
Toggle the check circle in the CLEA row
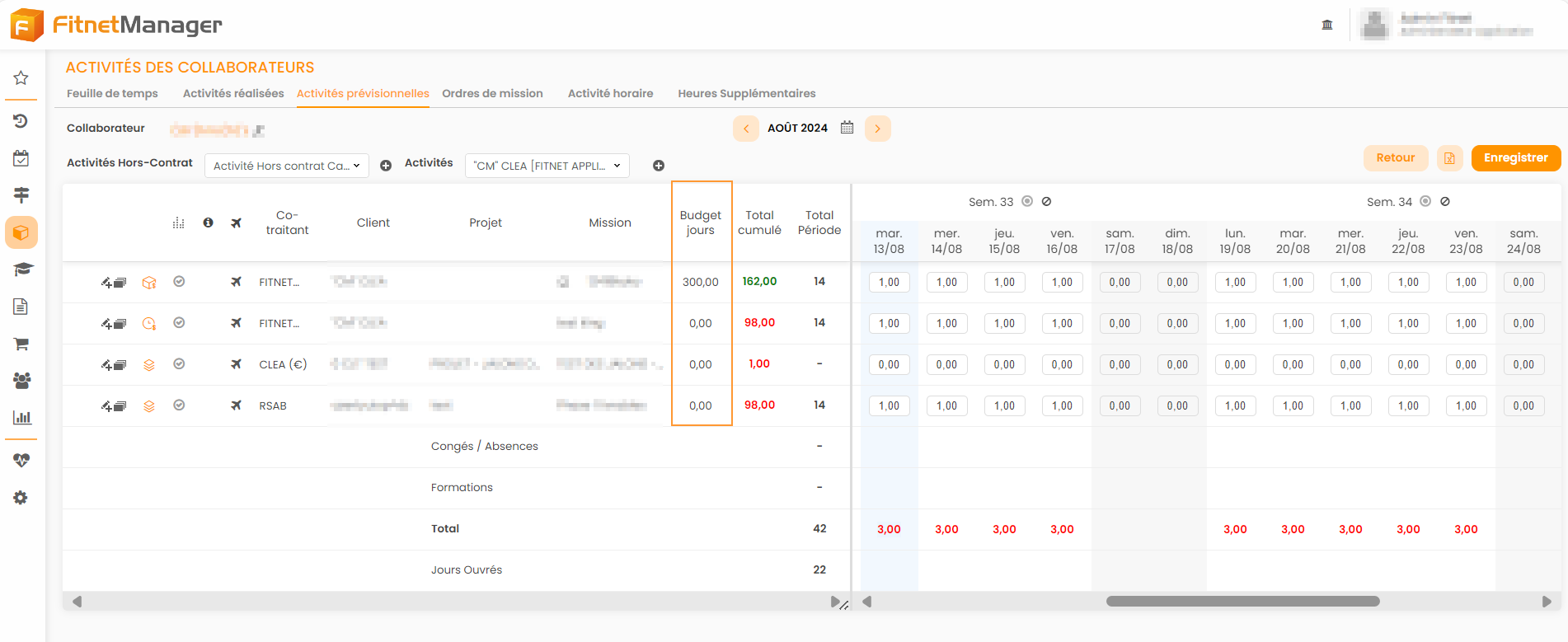(179, 364)
